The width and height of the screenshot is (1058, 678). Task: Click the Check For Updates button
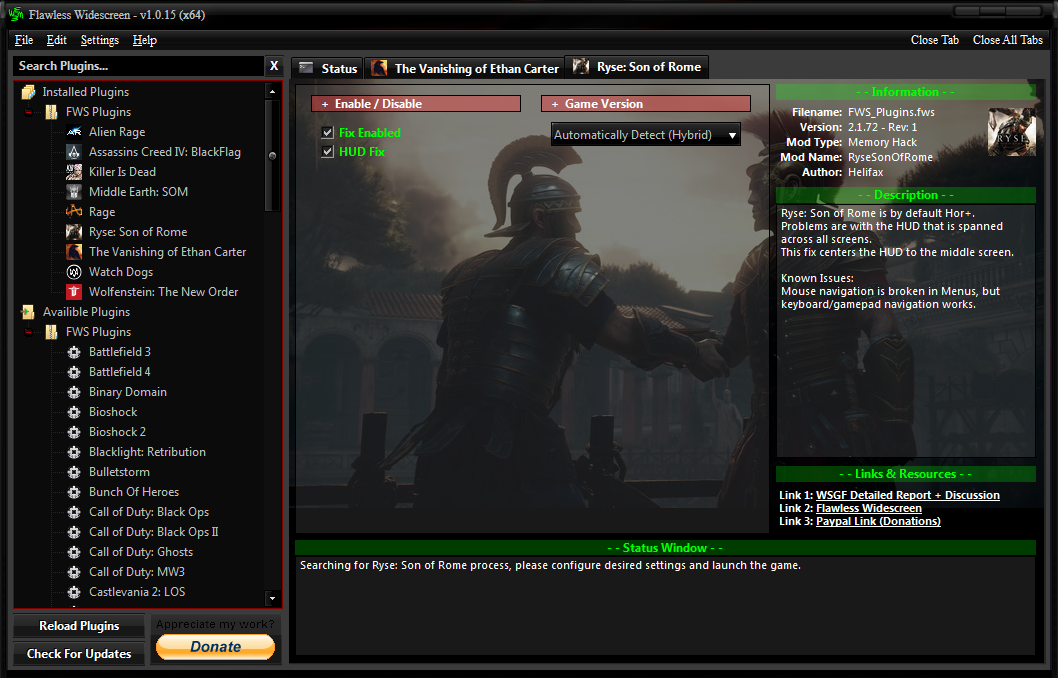79,654
